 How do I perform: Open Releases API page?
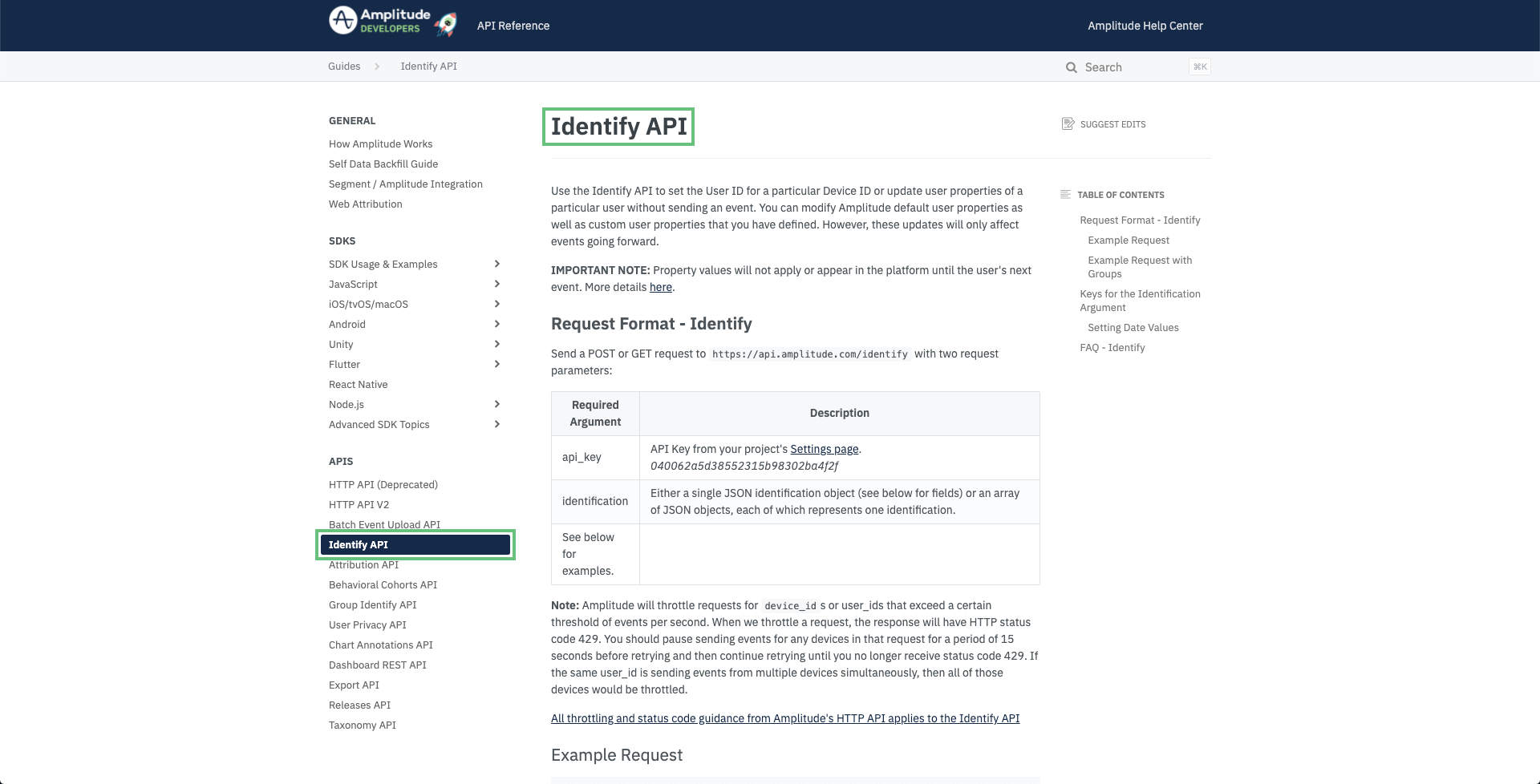point(359,705)
